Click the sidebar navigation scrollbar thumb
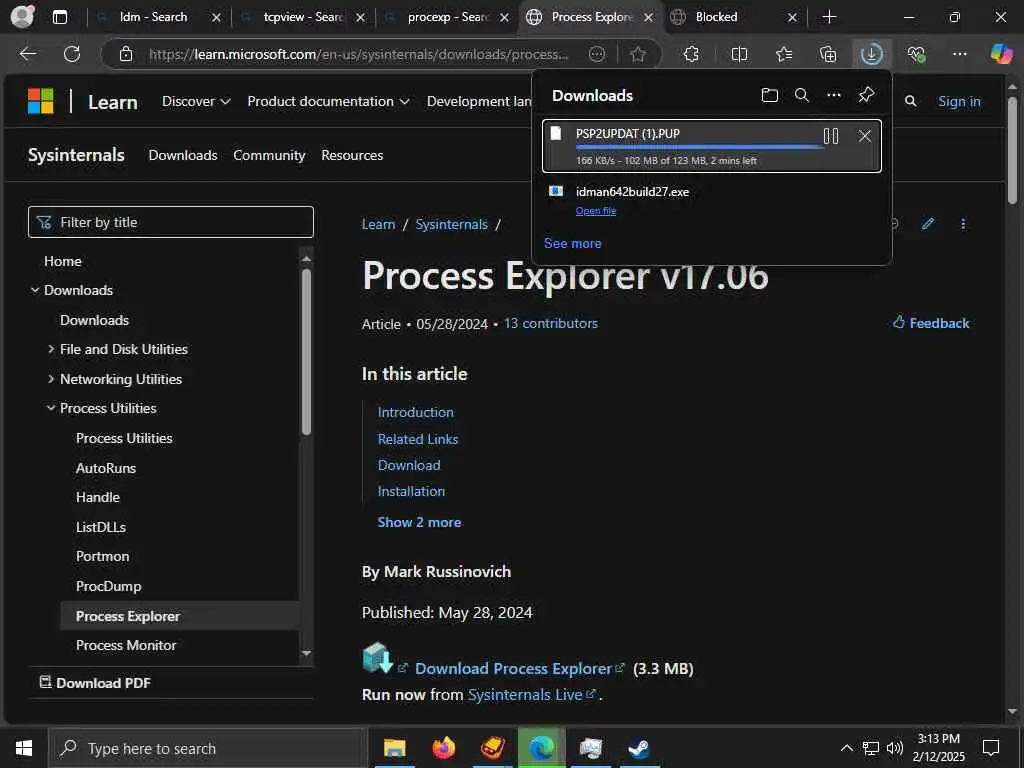Screen dimensions: 1024x768 pyautogui.click(x=306, y=351)
